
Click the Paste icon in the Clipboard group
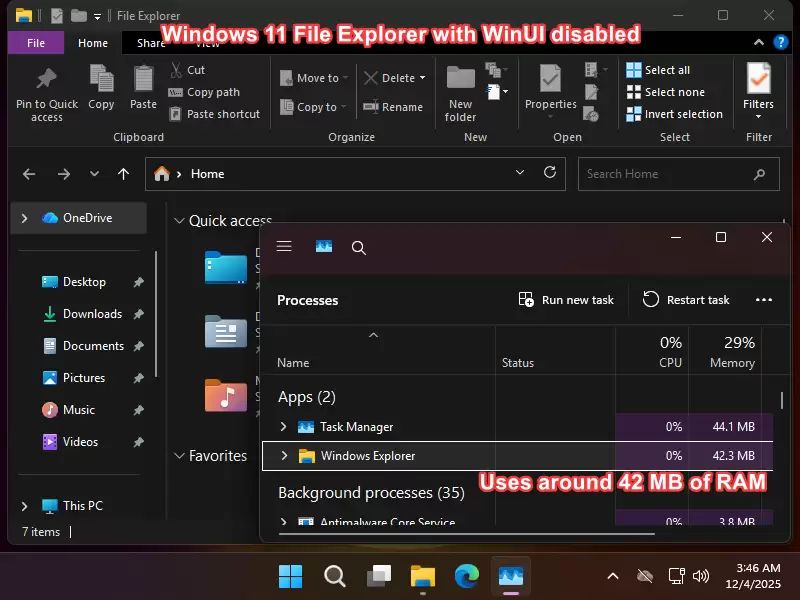pos(142,85)
